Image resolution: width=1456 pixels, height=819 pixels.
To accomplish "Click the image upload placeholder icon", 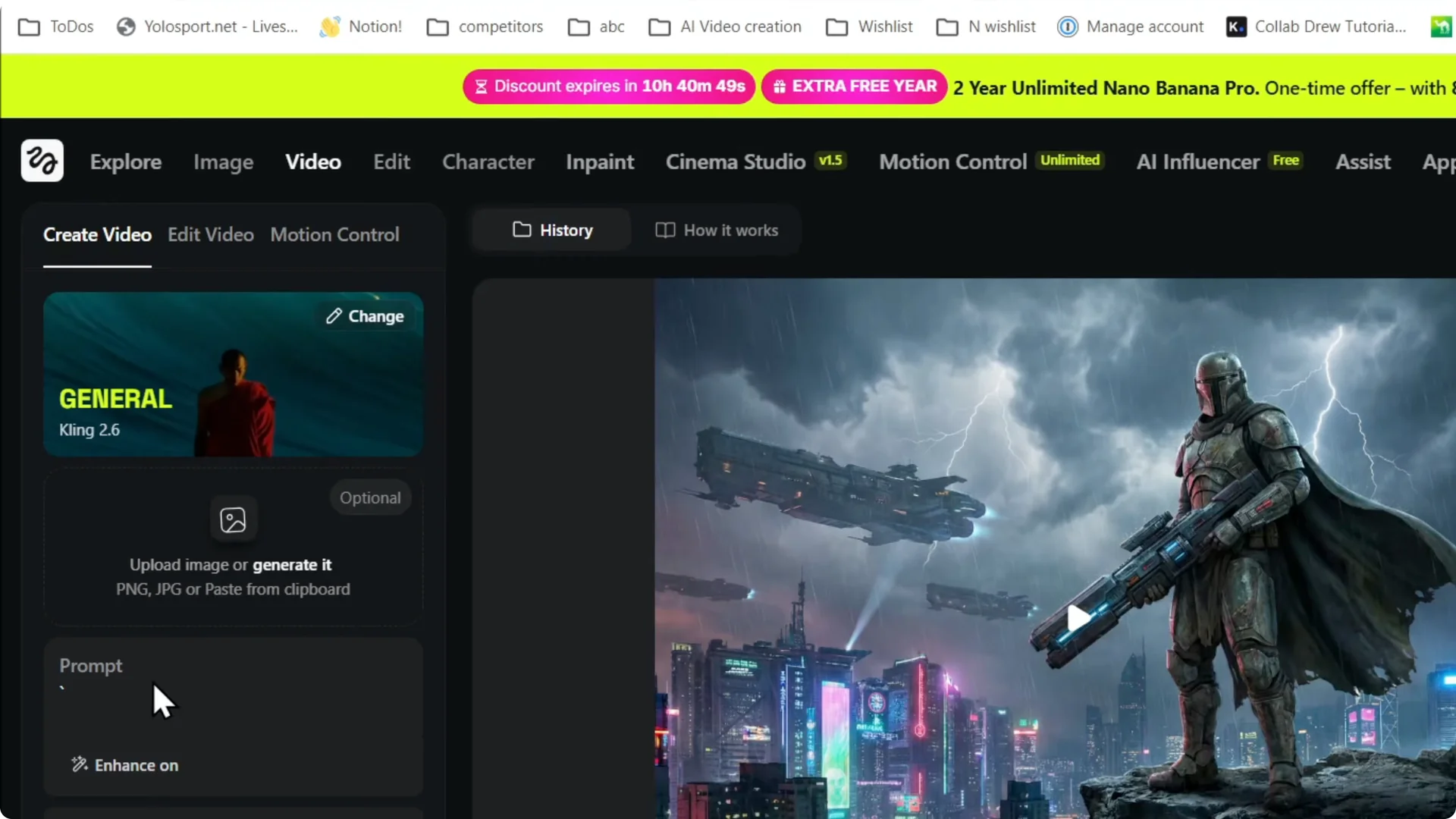I will pyautogui.click(x=233, y=519).
